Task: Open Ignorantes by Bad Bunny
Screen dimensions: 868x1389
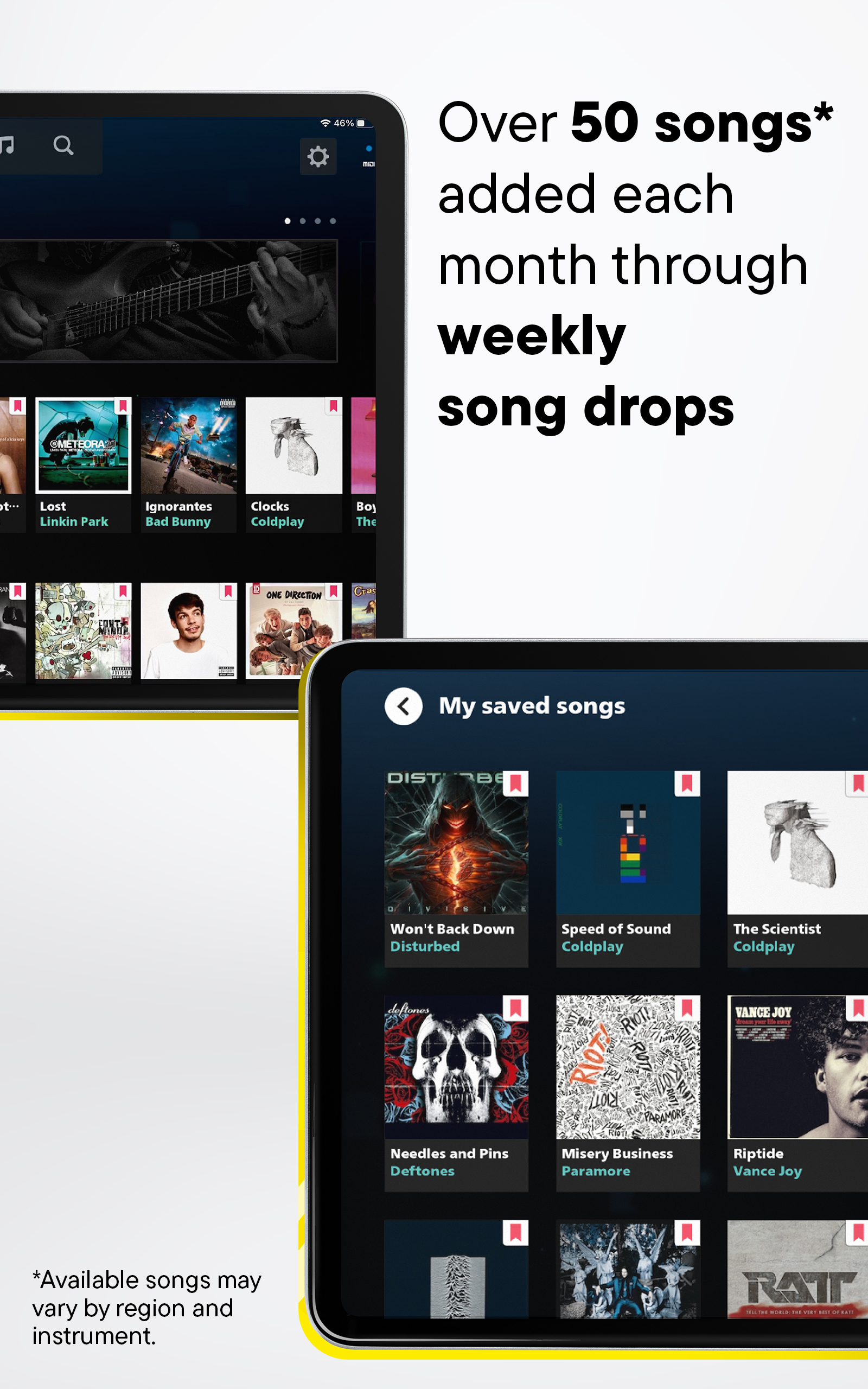Action: point(188,465)
